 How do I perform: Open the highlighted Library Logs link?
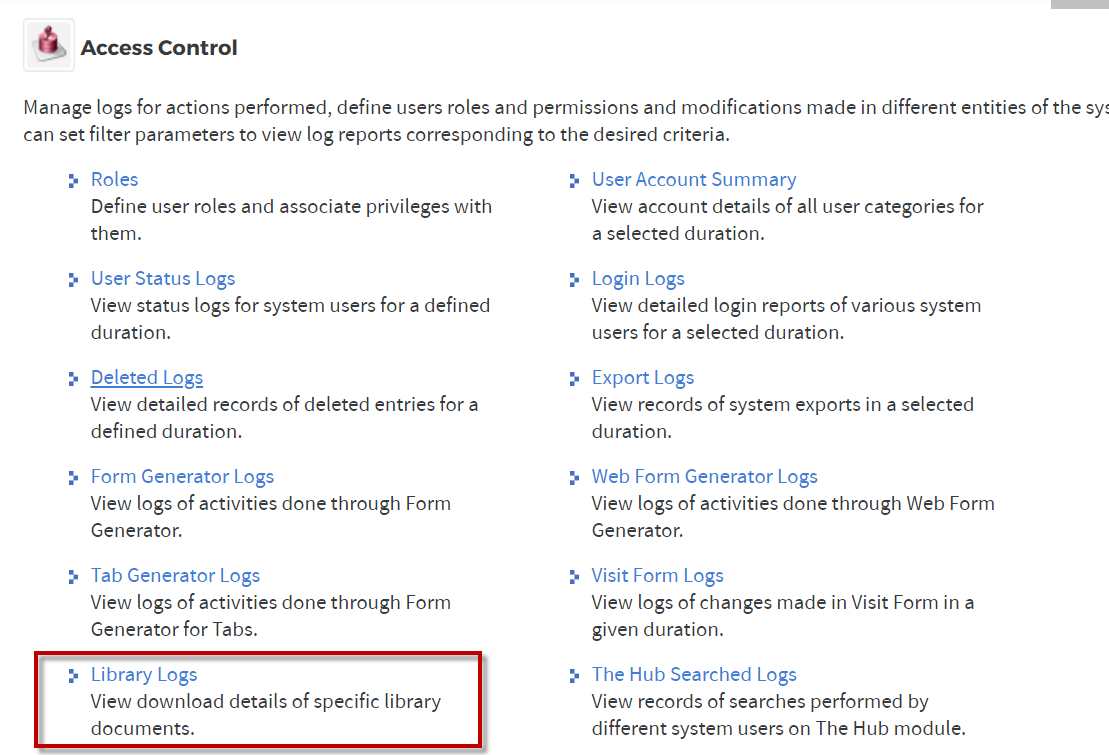[x=144, y=675]
